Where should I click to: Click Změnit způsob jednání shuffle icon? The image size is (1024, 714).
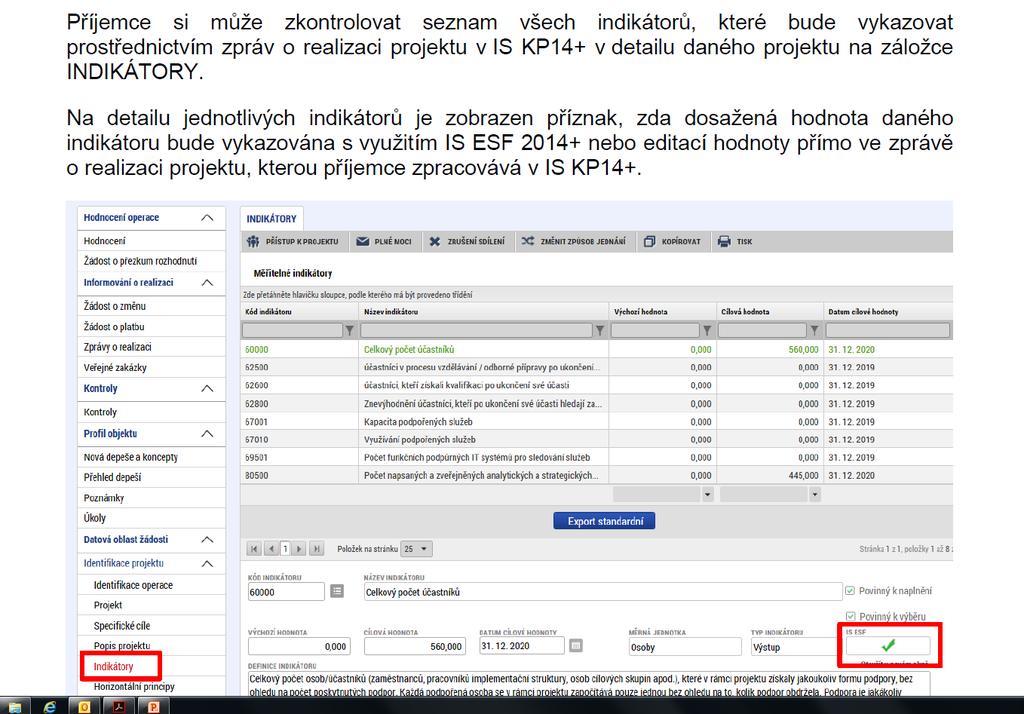point(528,241)
